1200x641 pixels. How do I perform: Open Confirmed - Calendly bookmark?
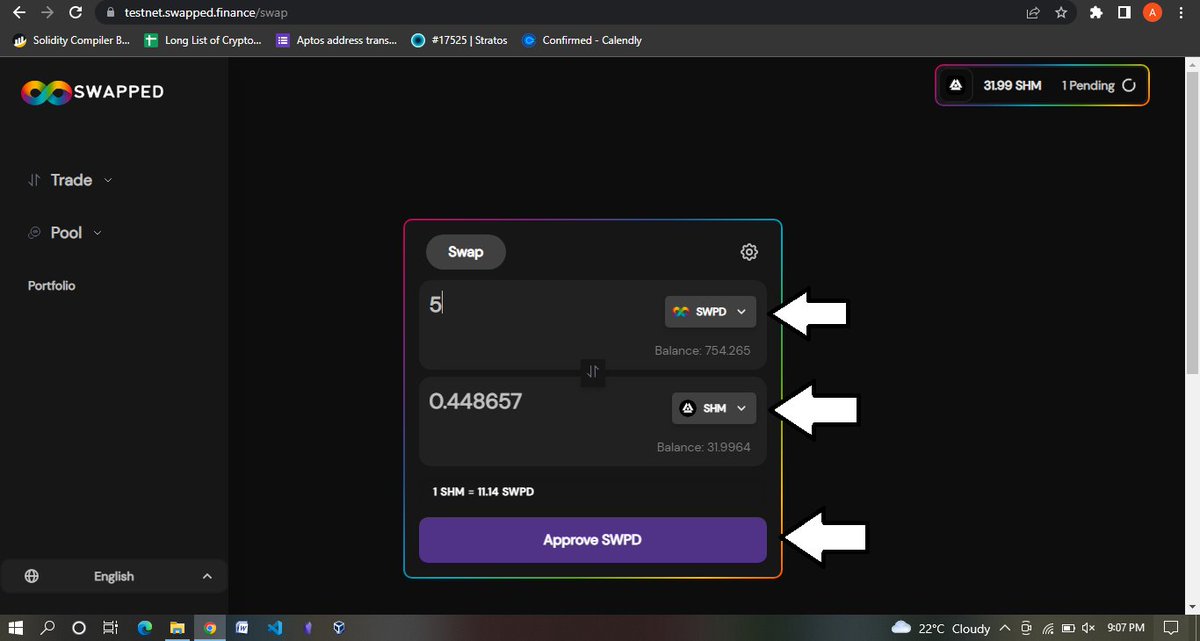pos(582,40)
